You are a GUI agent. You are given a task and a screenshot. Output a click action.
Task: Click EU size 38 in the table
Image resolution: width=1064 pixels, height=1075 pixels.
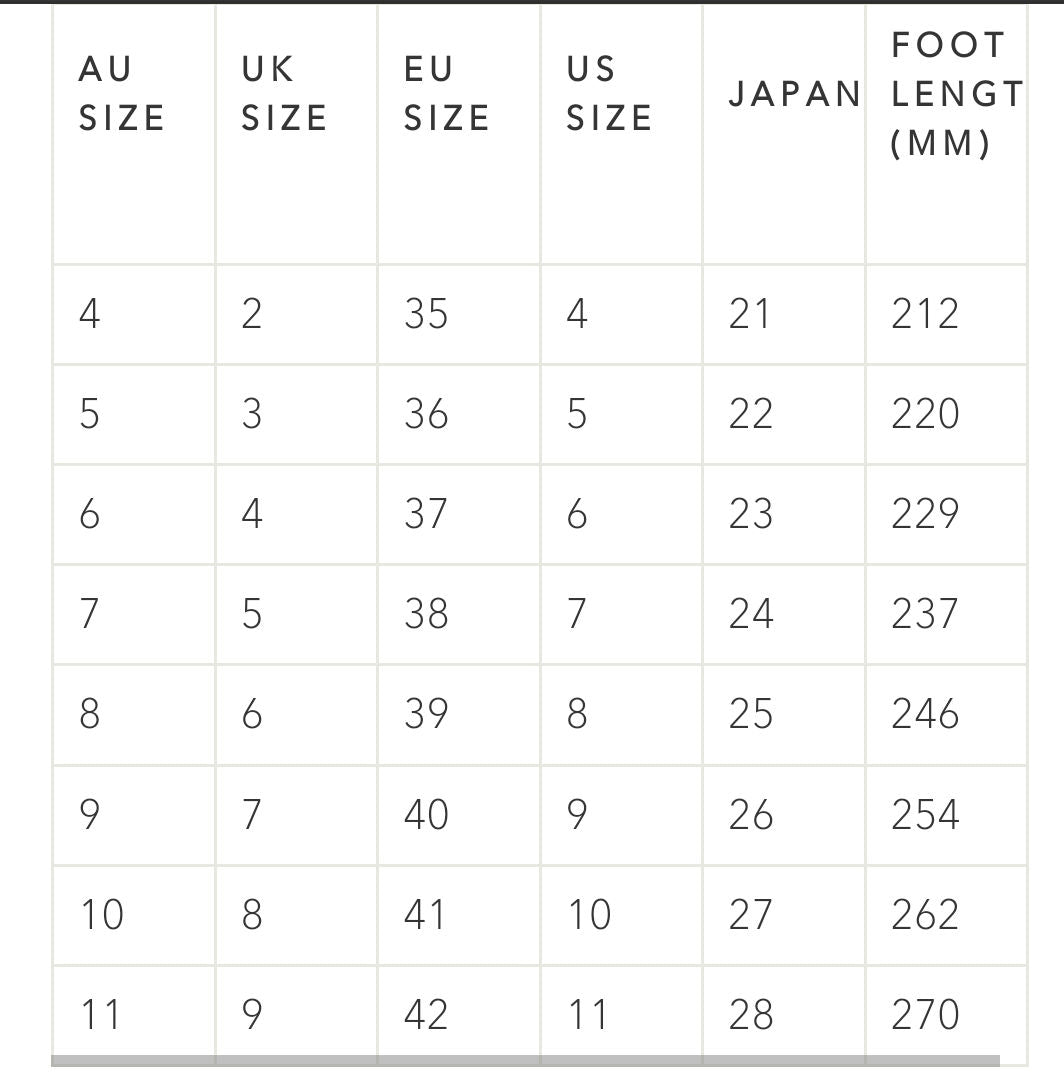[x=426, y=614]
